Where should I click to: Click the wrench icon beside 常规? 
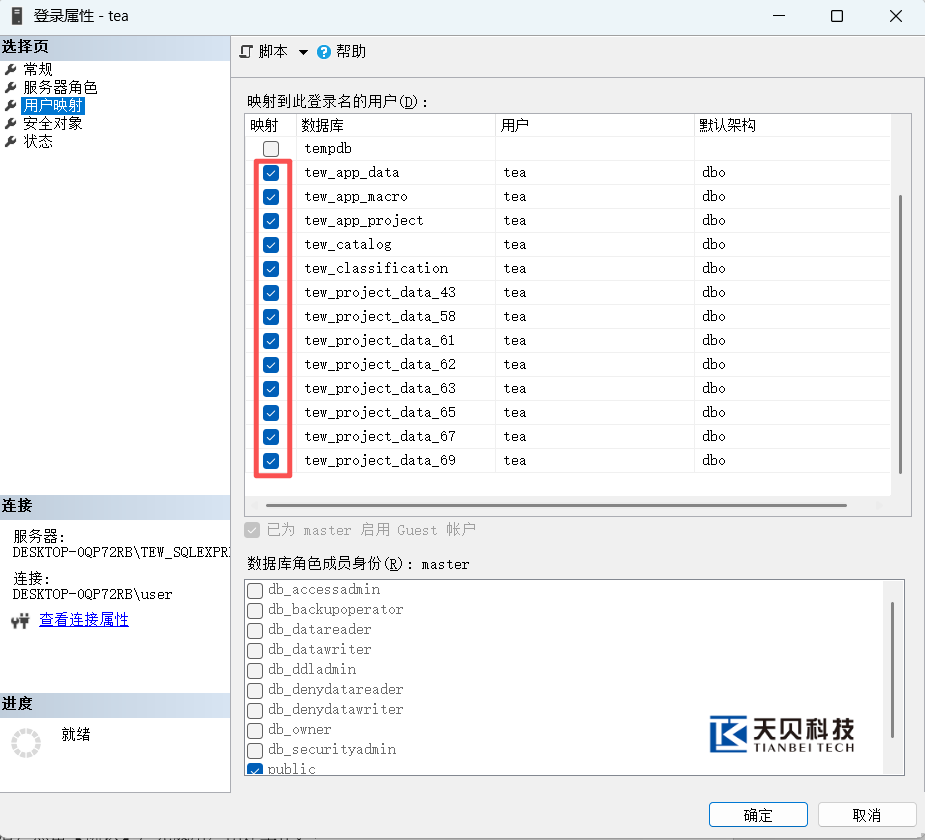pos(11,70)
